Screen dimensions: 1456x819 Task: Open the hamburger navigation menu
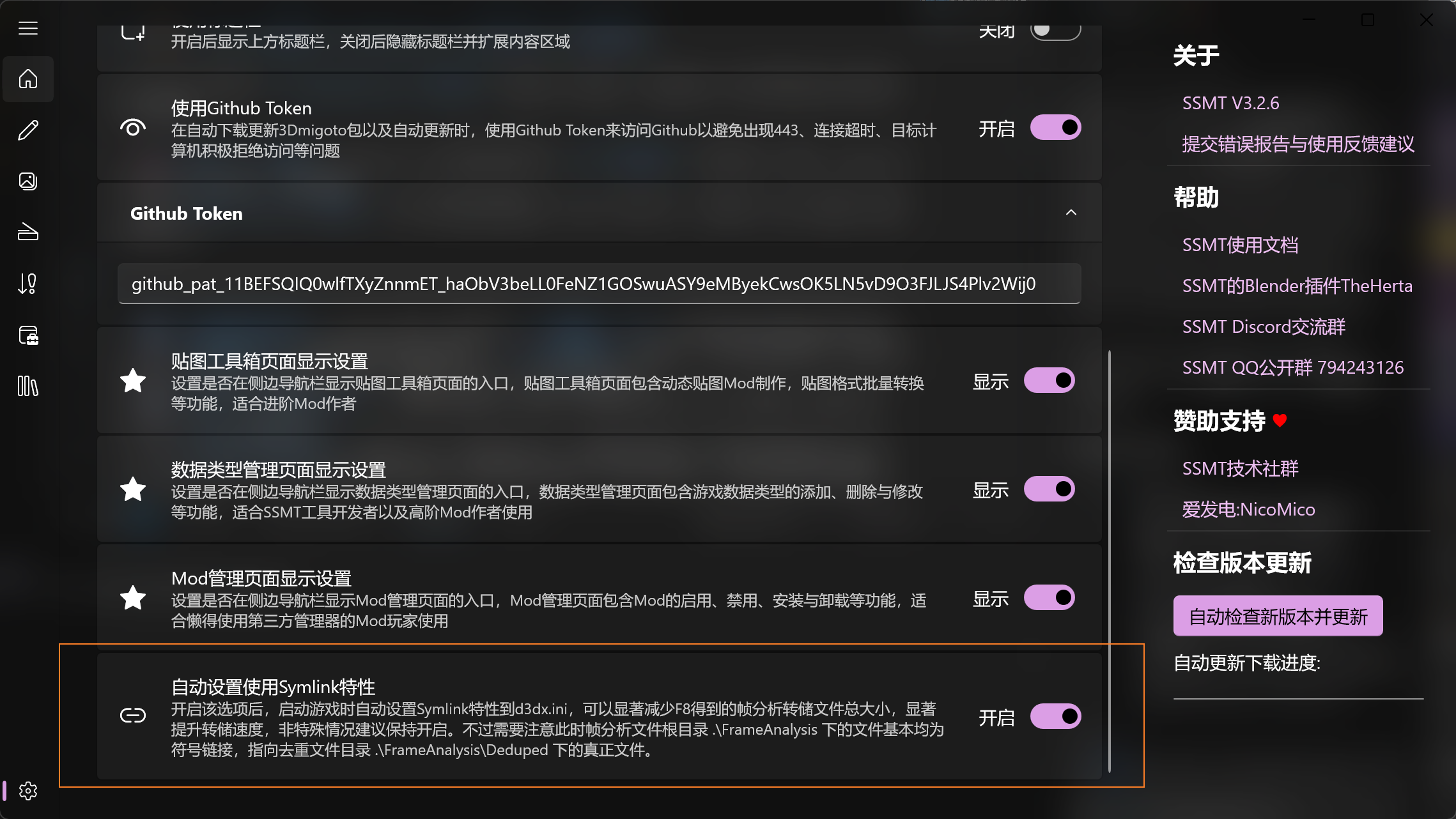pos(28,28)
